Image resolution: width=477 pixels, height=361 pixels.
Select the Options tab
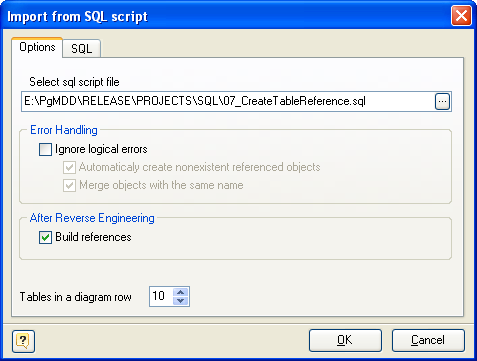37,47
